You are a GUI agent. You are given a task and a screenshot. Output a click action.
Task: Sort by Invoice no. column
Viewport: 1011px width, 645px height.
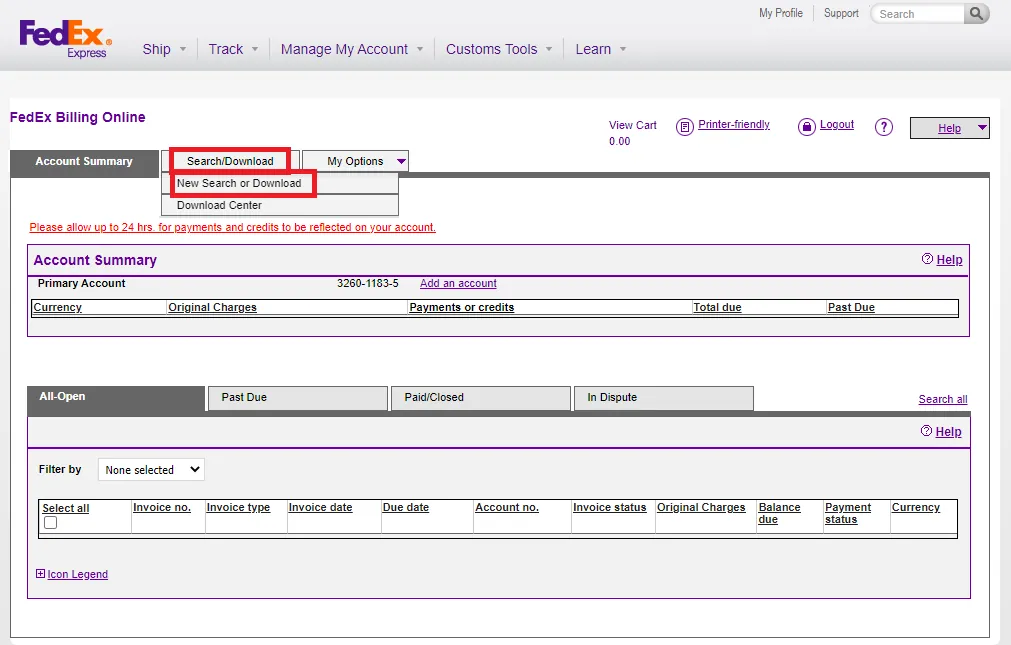click(162, 508)
